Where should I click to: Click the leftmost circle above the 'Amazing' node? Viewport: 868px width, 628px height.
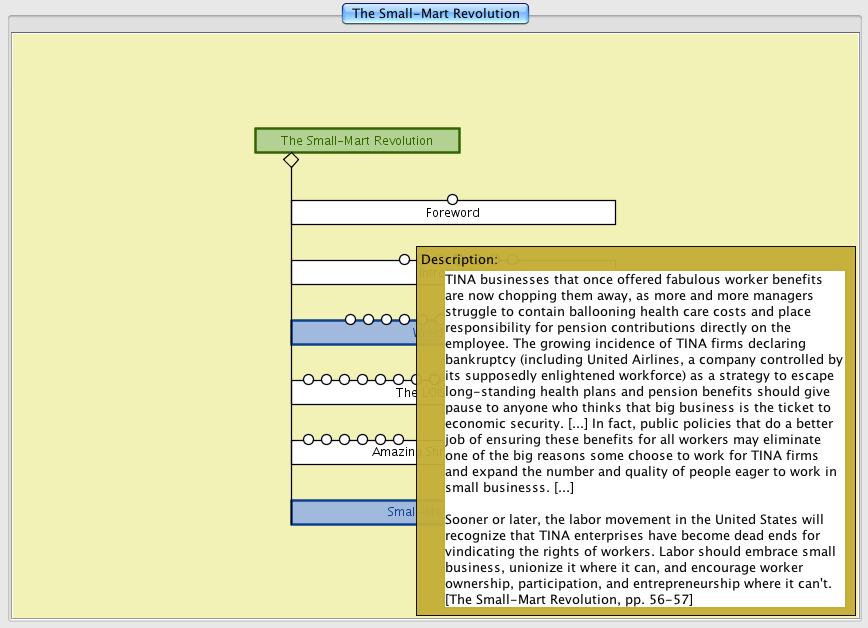[x=308, y=440]
